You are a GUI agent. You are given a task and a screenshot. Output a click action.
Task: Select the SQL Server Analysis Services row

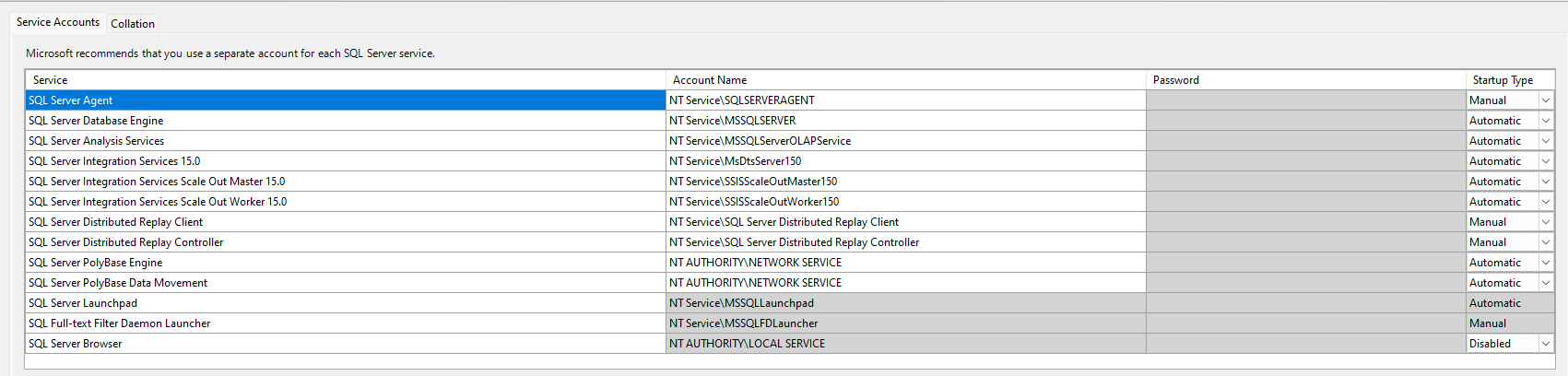(x=346, y=141)
